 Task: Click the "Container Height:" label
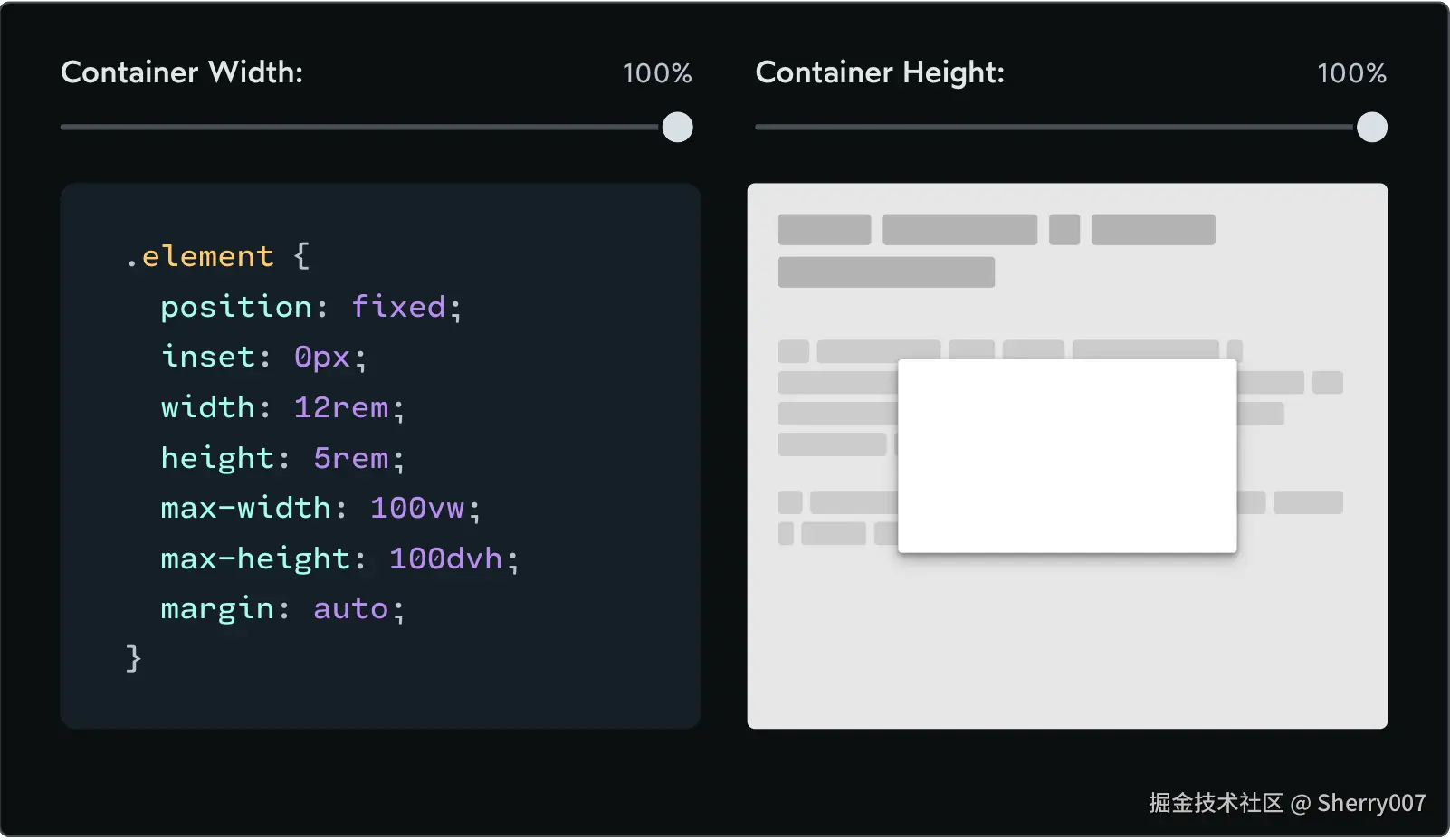(x=880, y=72)
